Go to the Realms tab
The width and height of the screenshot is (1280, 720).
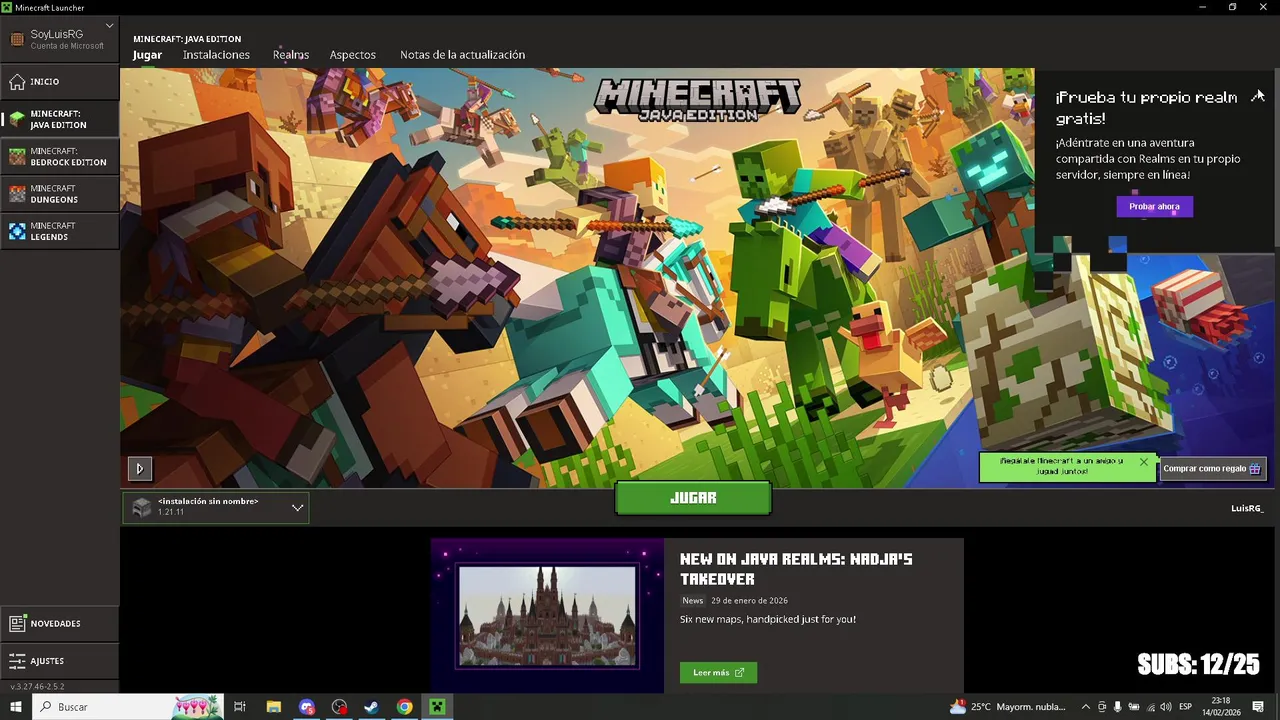tap(291, 55)
